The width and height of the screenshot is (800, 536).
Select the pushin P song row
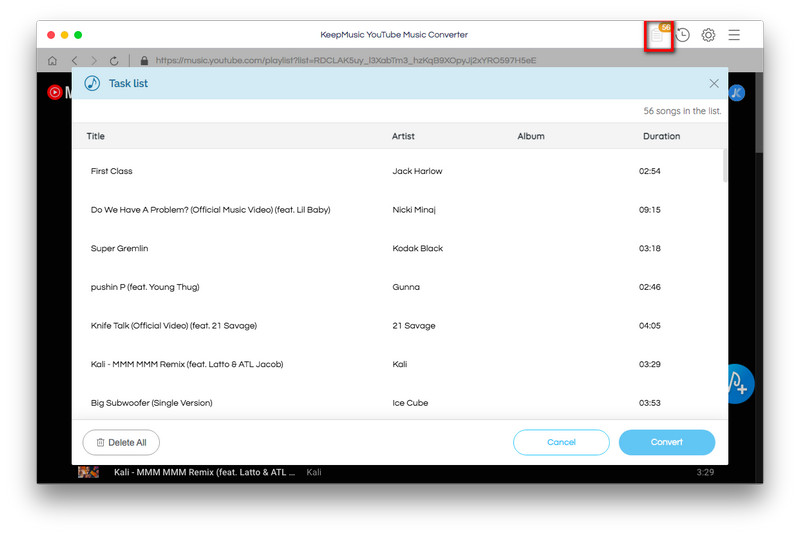(398, 287)
